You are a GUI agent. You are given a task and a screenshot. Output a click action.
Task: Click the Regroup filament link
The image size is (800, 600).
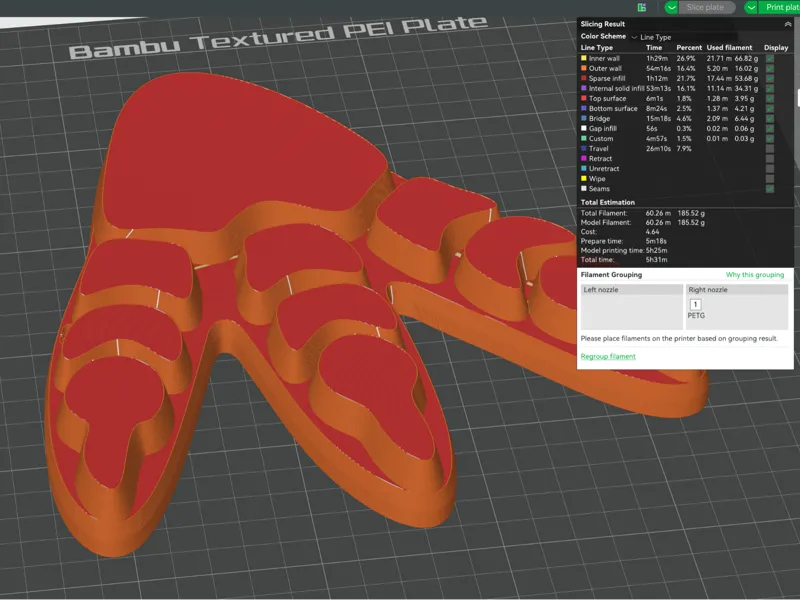tap(608, 357)
